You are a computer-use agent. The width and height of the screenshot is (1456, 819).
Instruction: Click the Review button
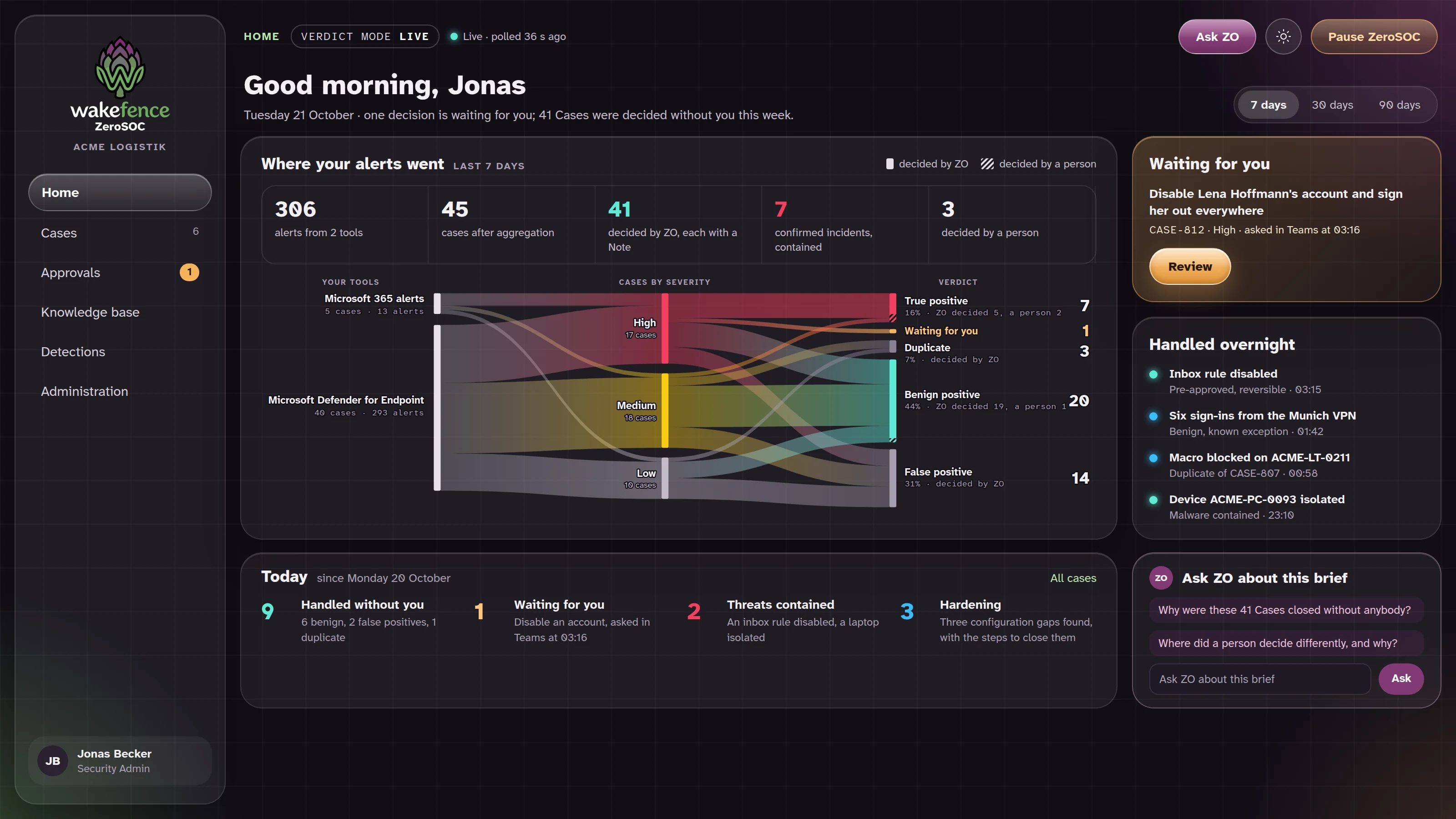pyautogui.click(x=1190, y=266)
